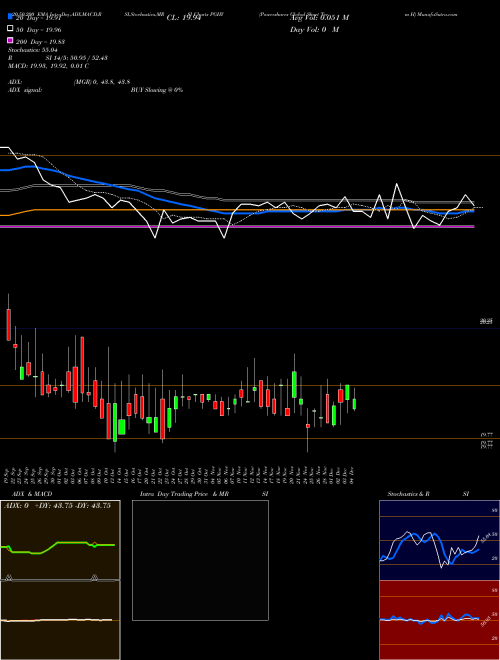Click the 'ADX: 0 +DY: 43.75 -DY: 43.75' header
500x660 pixels.
(x=57, y=506)
